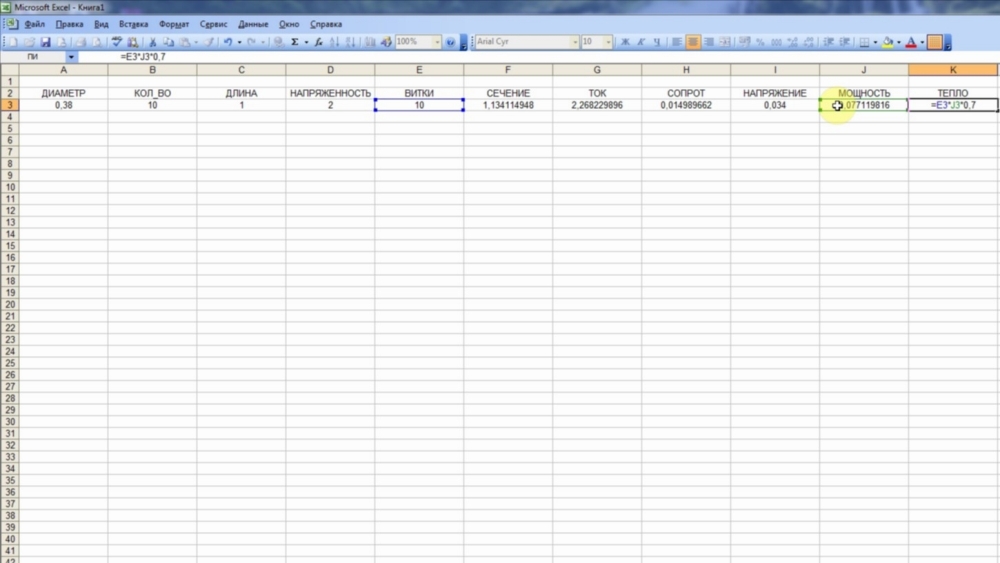Toggle align left
The width and height of the screenshot is (1000, 563).
coord(676,41)
